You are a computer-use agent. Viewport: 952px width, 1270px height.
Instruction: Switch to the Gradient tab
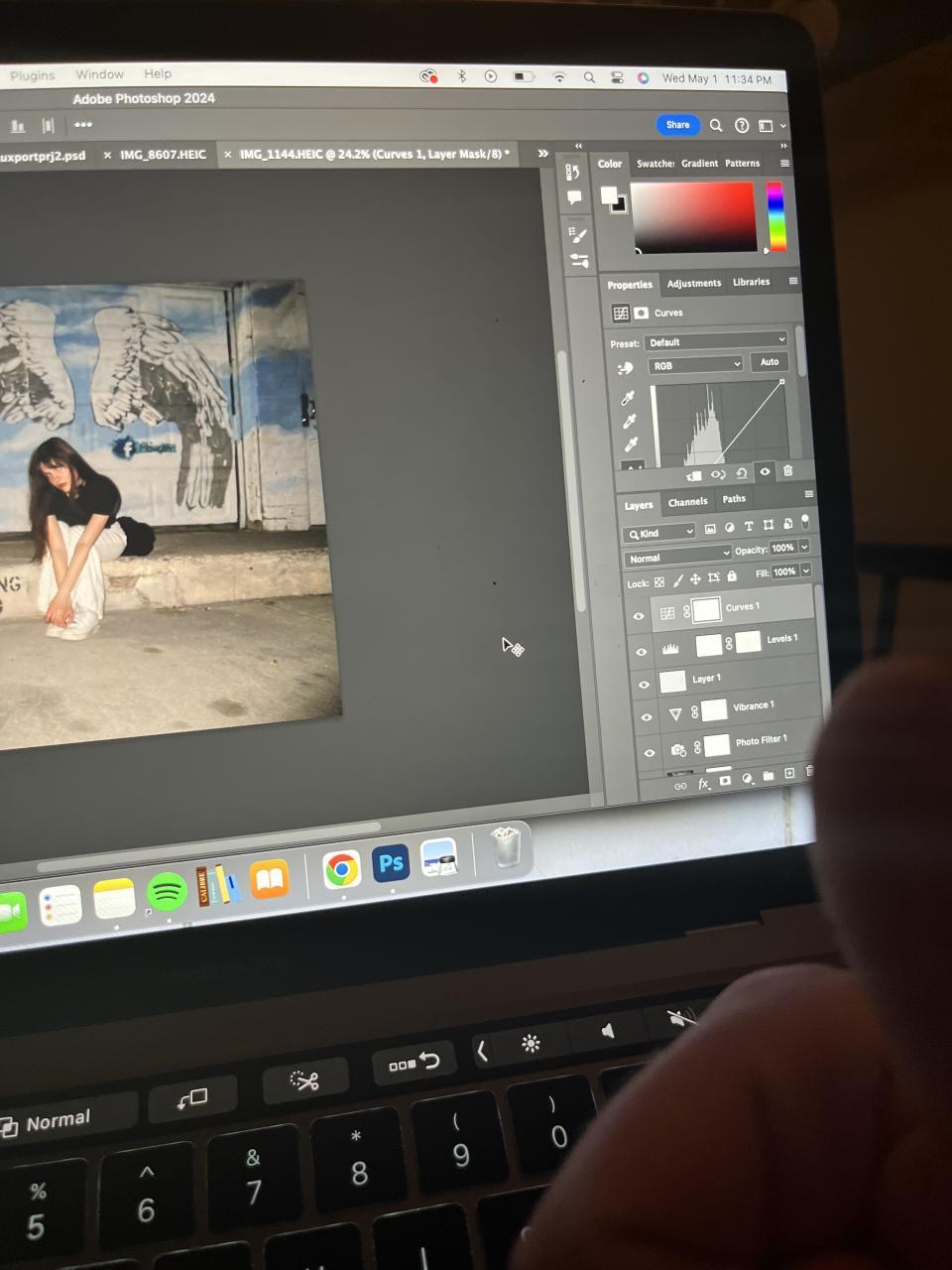[699, 164]
